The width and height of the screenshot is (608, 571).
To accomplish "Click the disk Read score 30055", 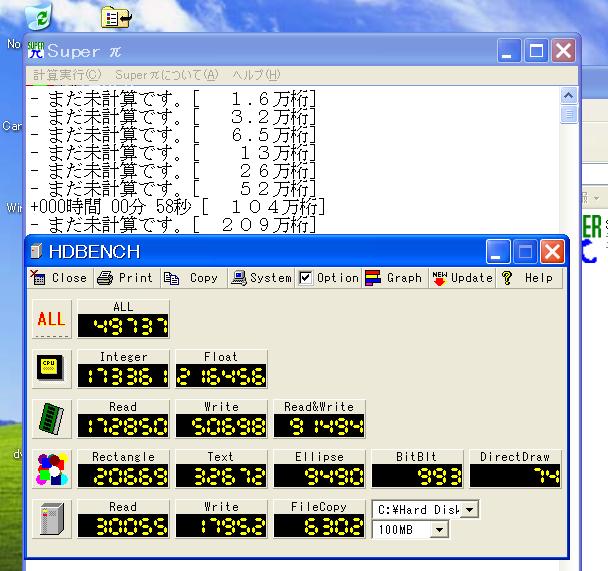I will click(123, 525).
